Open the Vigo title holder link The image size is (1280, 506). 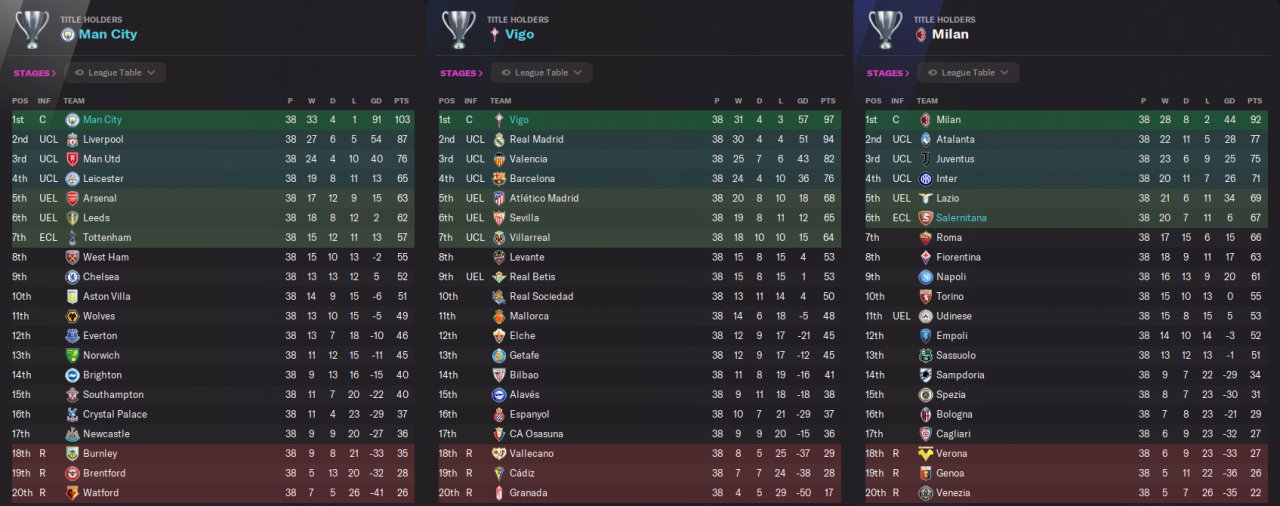coord(520,35)
